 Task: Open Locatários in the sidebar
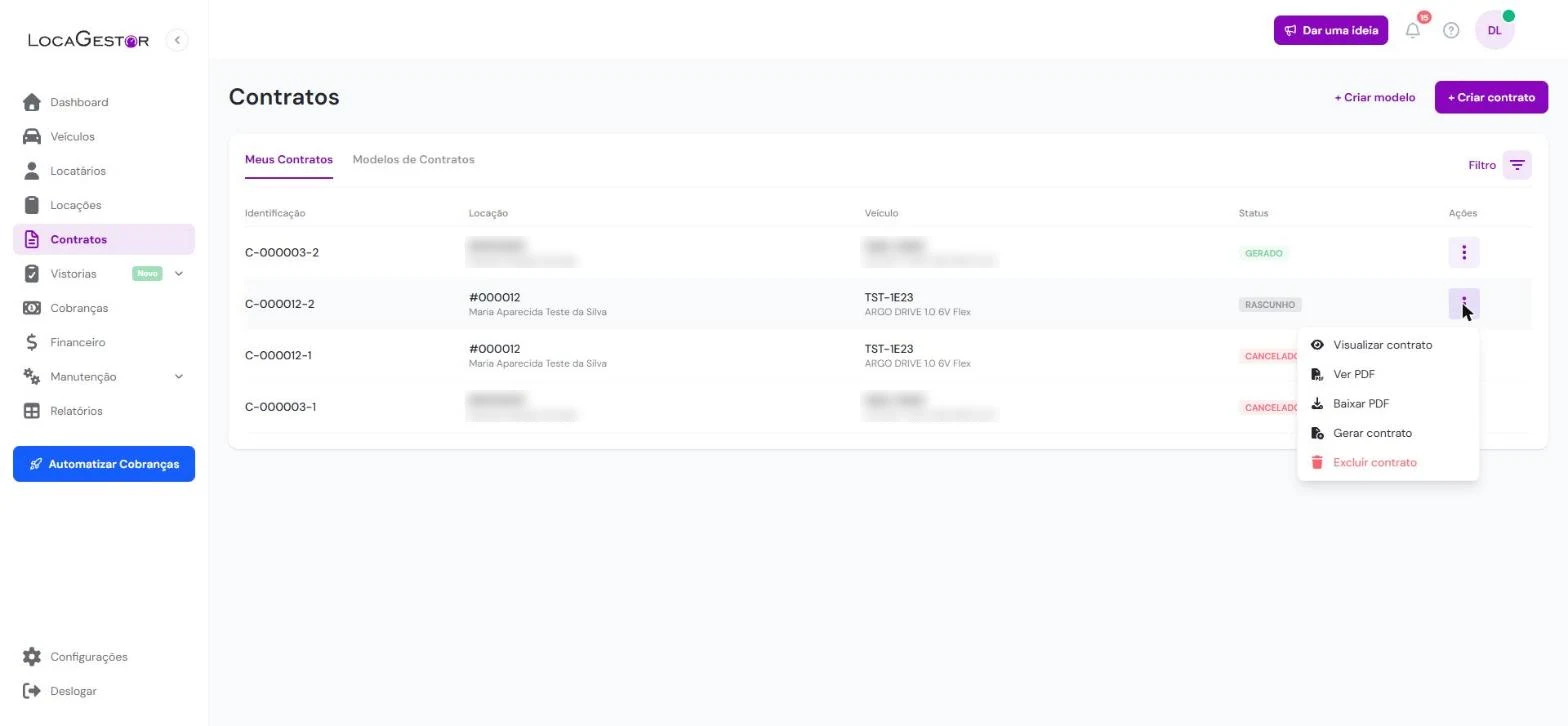[x=104, y=171]
